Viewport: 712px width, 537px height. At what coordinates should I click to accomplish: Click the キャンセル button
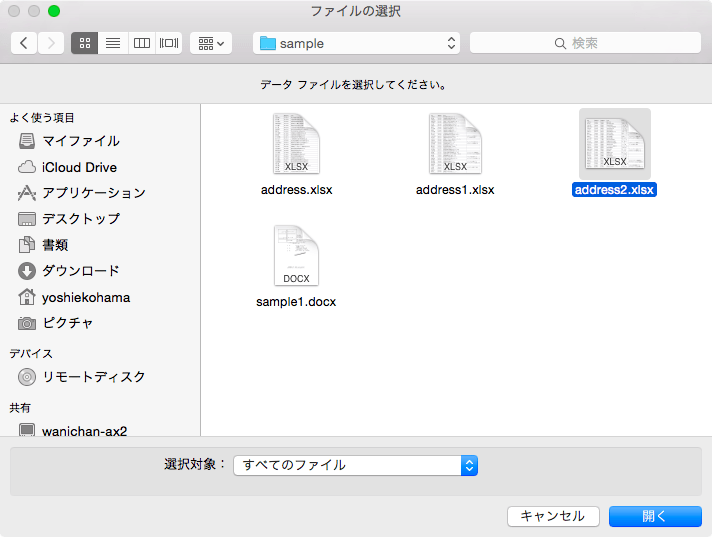[x=553, y=516]
